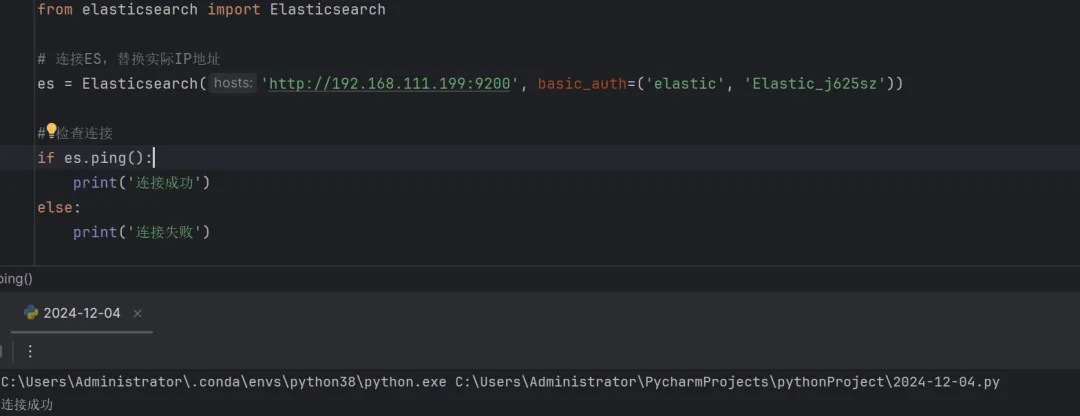Viewport: 1080px width, 416px height.
Task: Click the 'hosts:' parameter hint
Action: [233, 83]
